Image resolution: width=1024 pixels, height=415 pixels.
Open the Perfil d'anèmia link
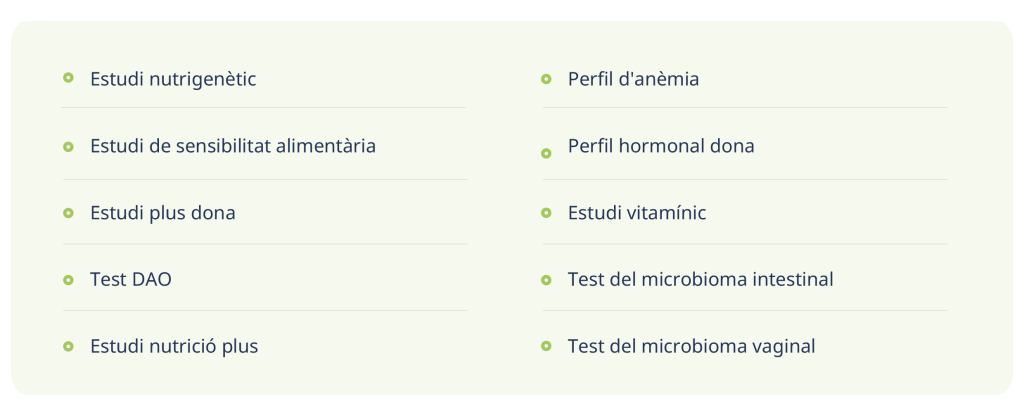point(633,79)
